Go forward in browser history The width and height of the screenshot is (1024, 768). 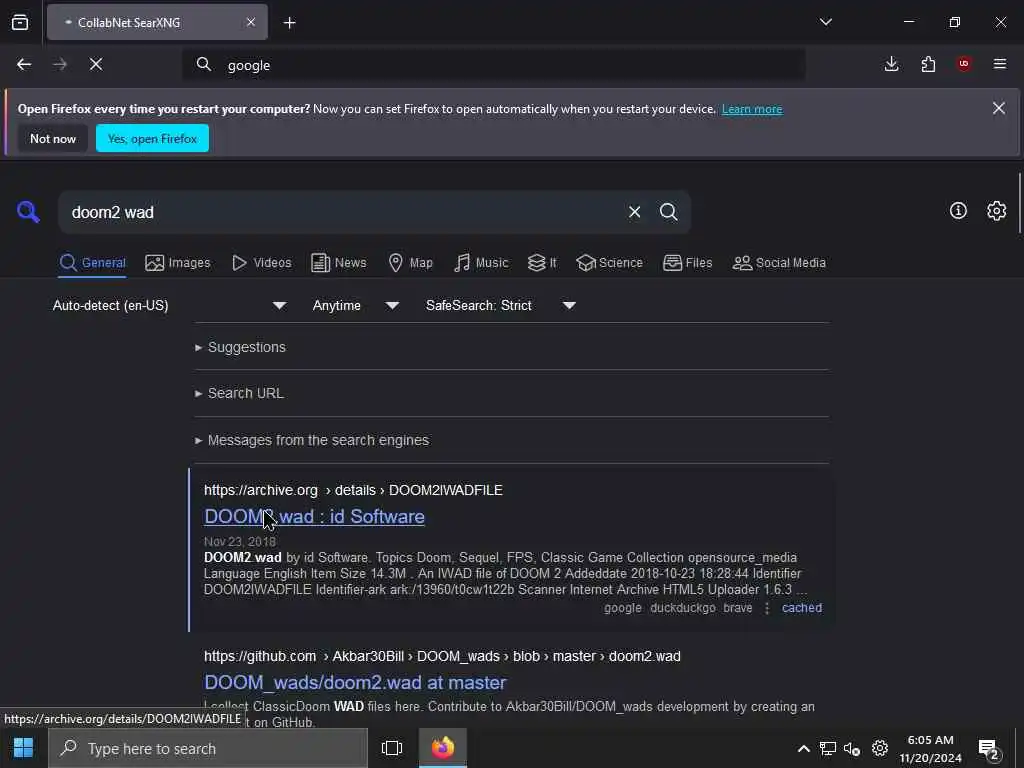60,65
